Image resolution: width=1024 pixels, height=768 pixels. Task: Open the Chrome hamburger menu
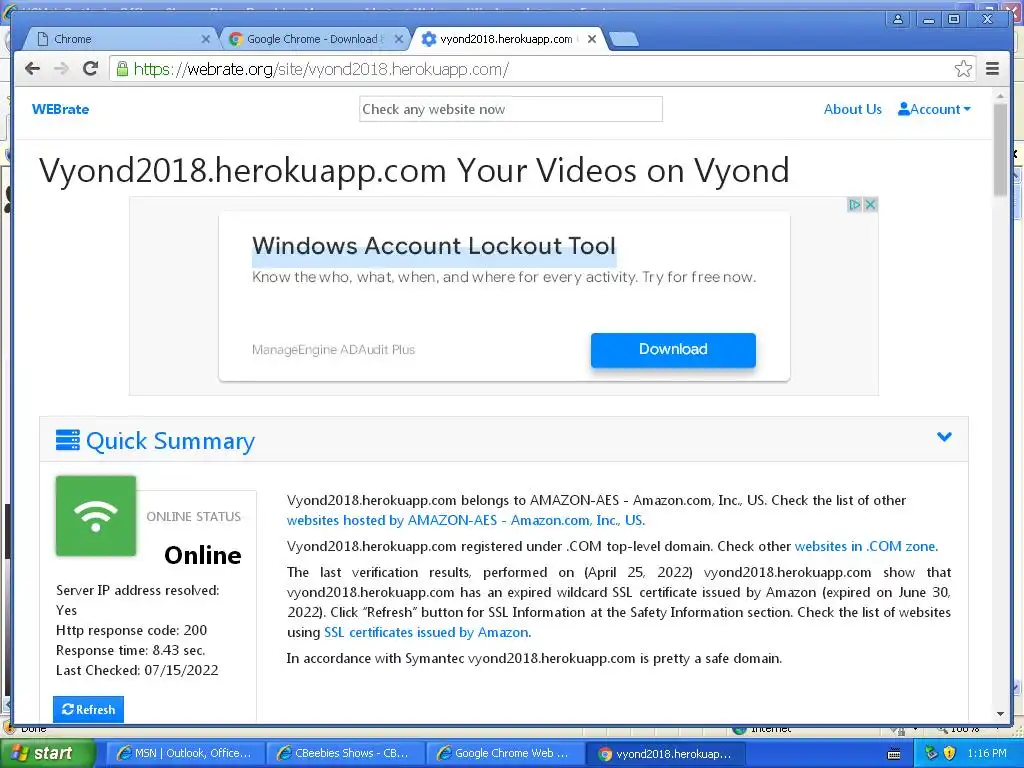click(x=992, y=69)
